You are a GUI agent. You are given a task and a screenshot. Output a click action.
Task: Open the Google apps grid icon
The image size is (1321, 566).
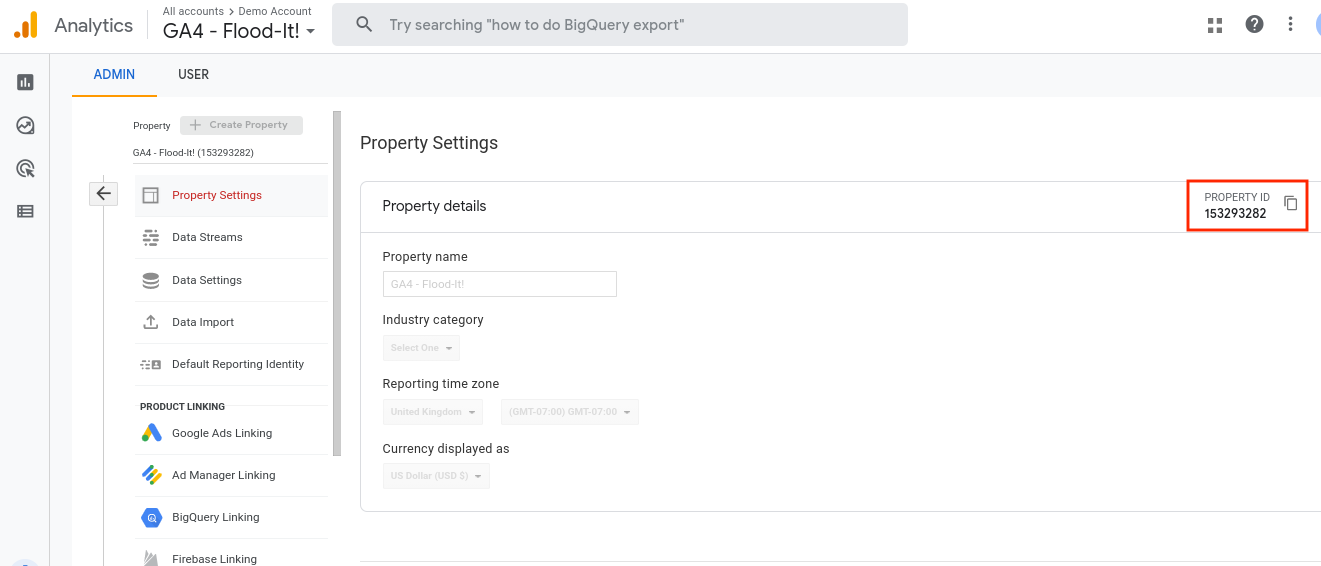(1215, 25)
